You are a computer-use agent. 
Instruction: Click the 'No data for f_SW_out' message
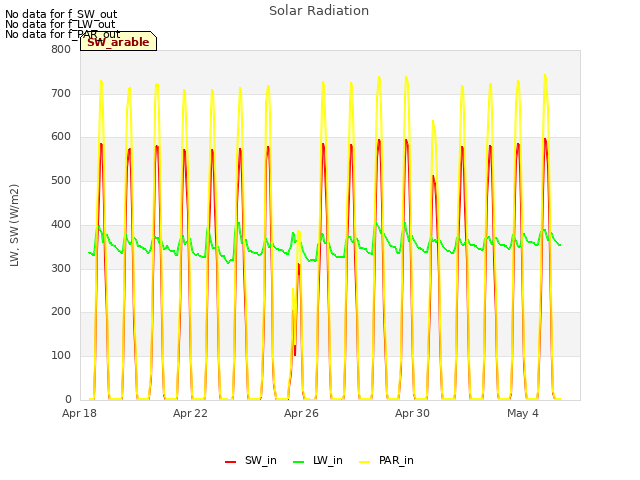61,14
